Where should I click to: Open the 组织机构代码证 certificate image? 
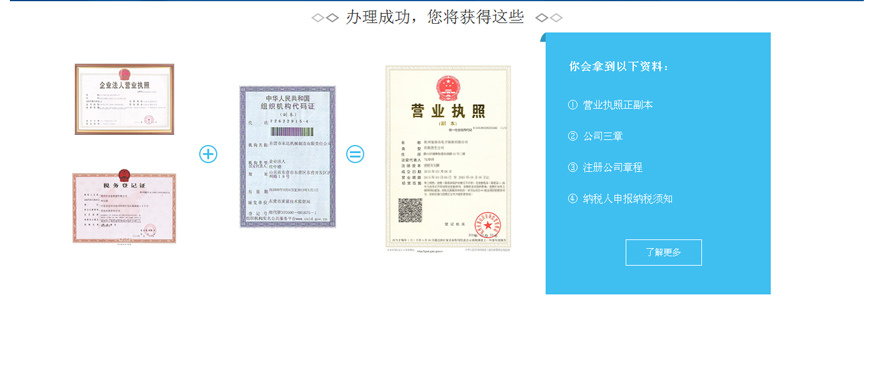pyautogui.click(x=288, y=157)
